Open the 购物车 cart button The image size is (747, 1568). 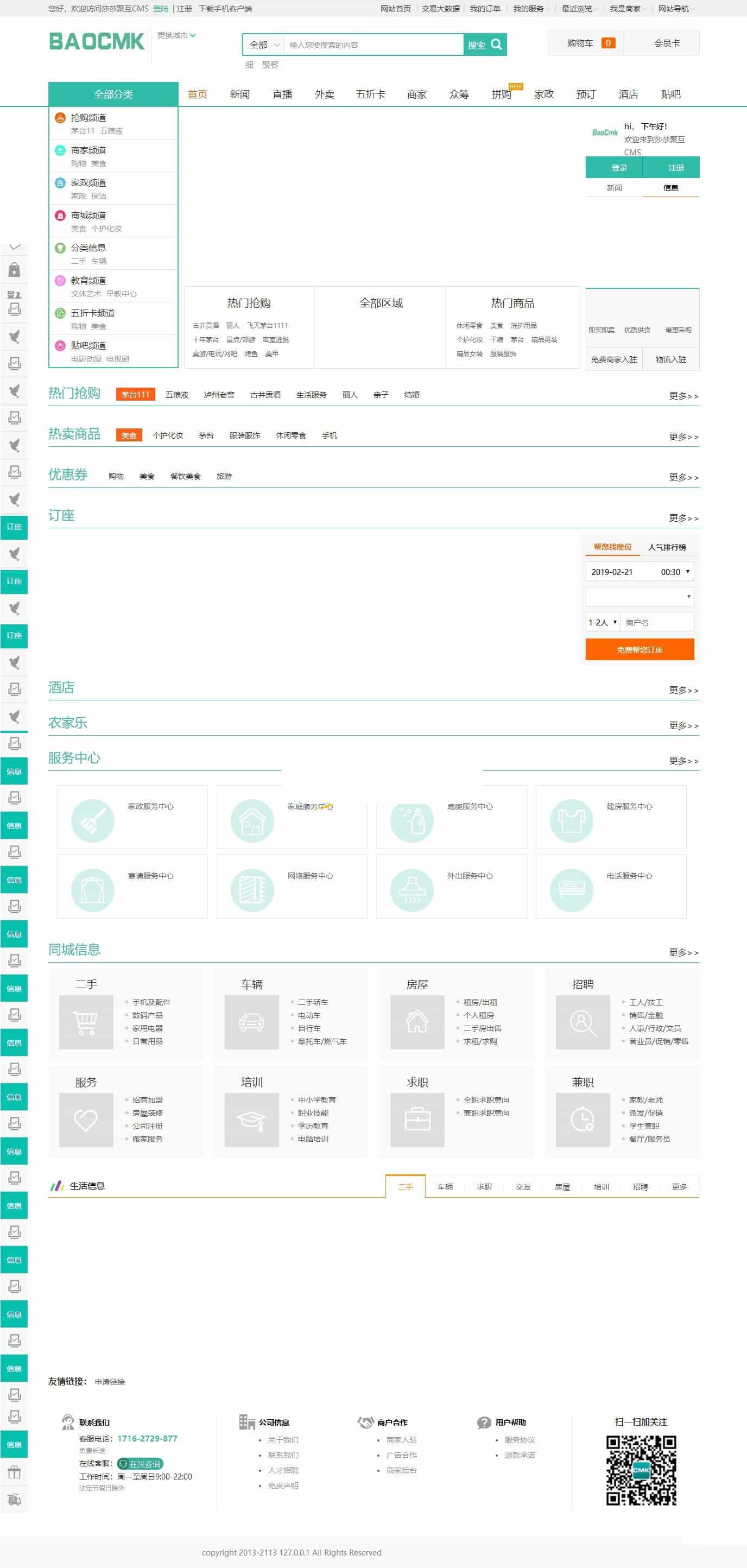click(x=586, y=43)
